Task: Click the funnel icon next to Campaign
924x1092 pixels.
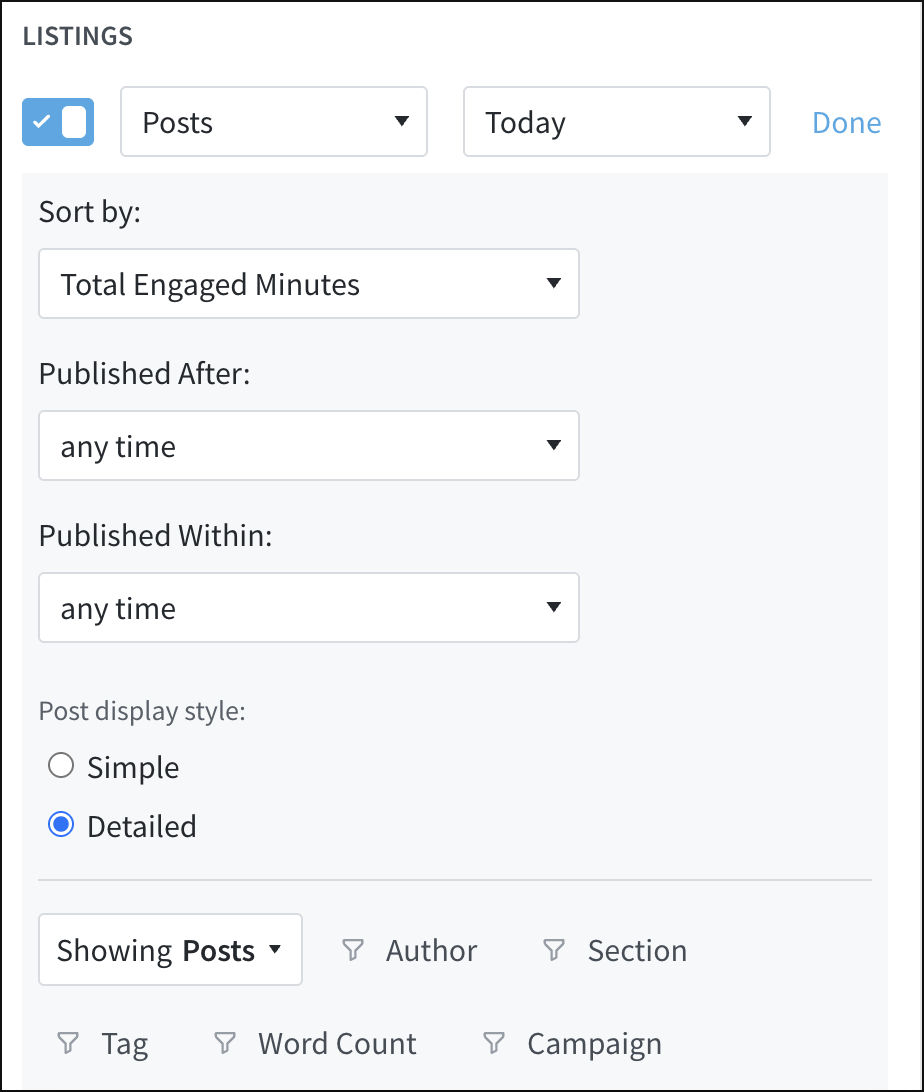Action: pyautogui.click(x=494, y=1043)
